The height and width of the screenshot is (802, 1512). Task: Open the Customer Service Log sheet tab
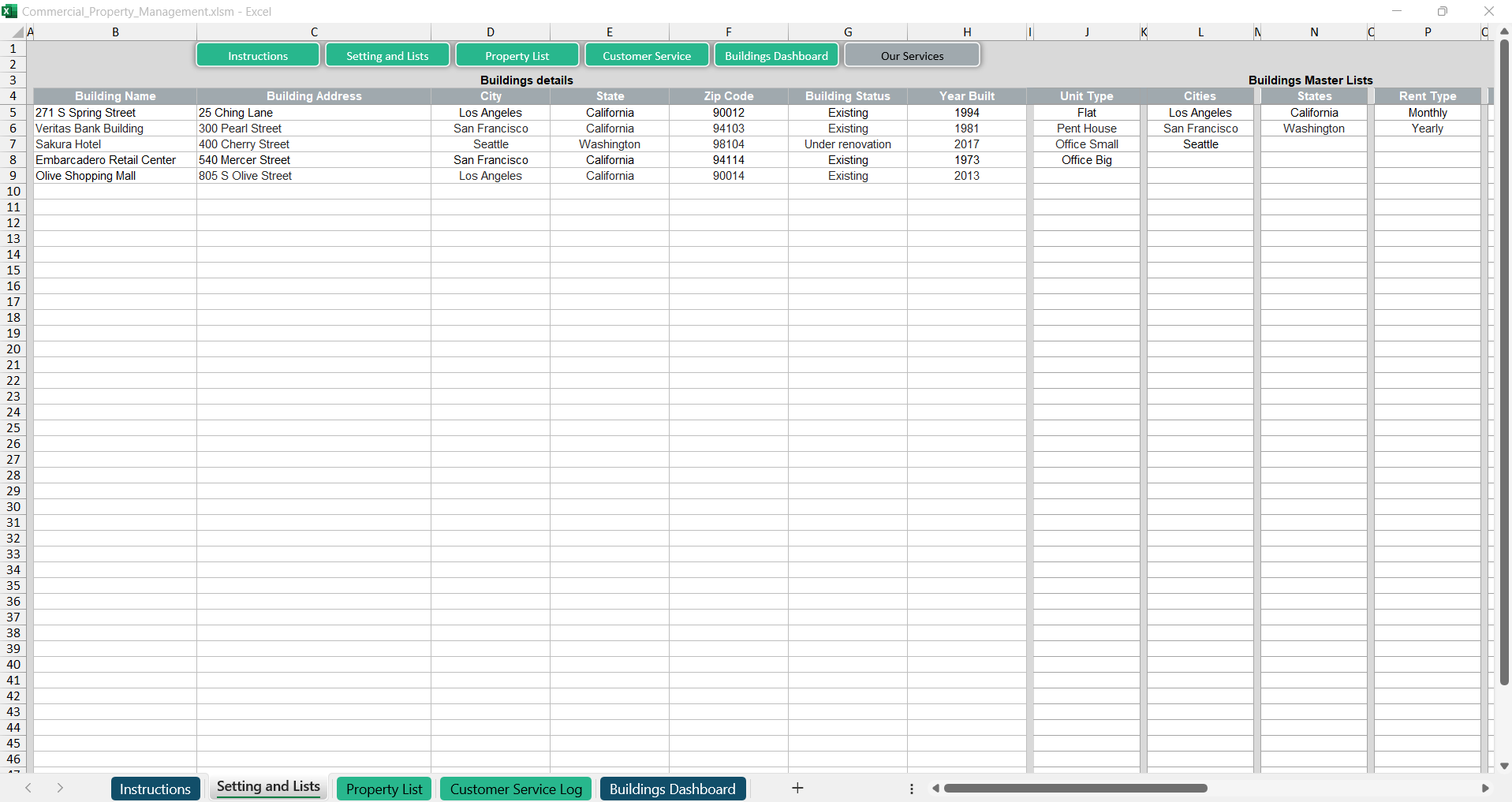point(516,789)
